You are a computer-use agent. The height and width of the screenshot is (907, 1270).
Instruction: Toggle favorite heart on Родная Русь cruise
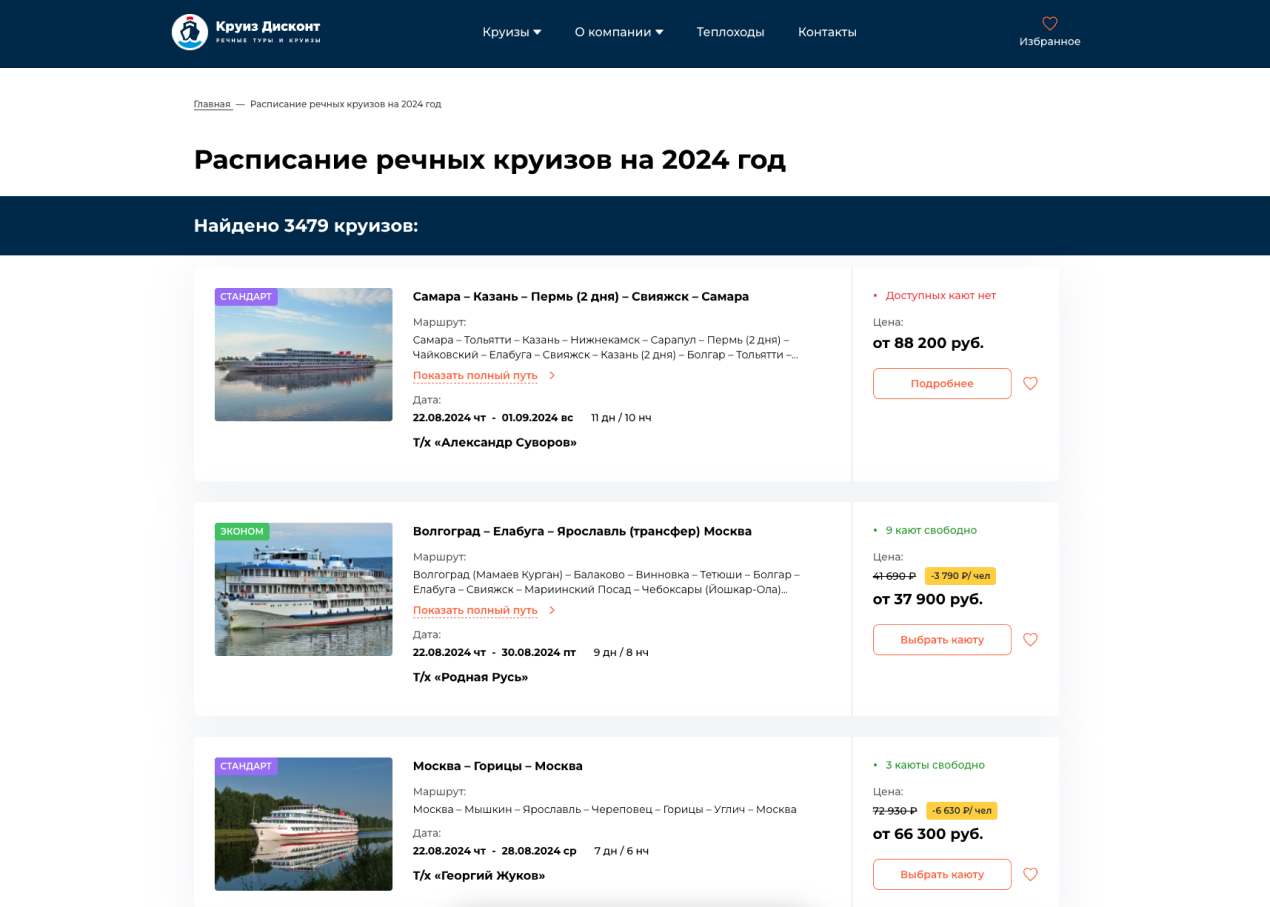tap(1030, 639)
